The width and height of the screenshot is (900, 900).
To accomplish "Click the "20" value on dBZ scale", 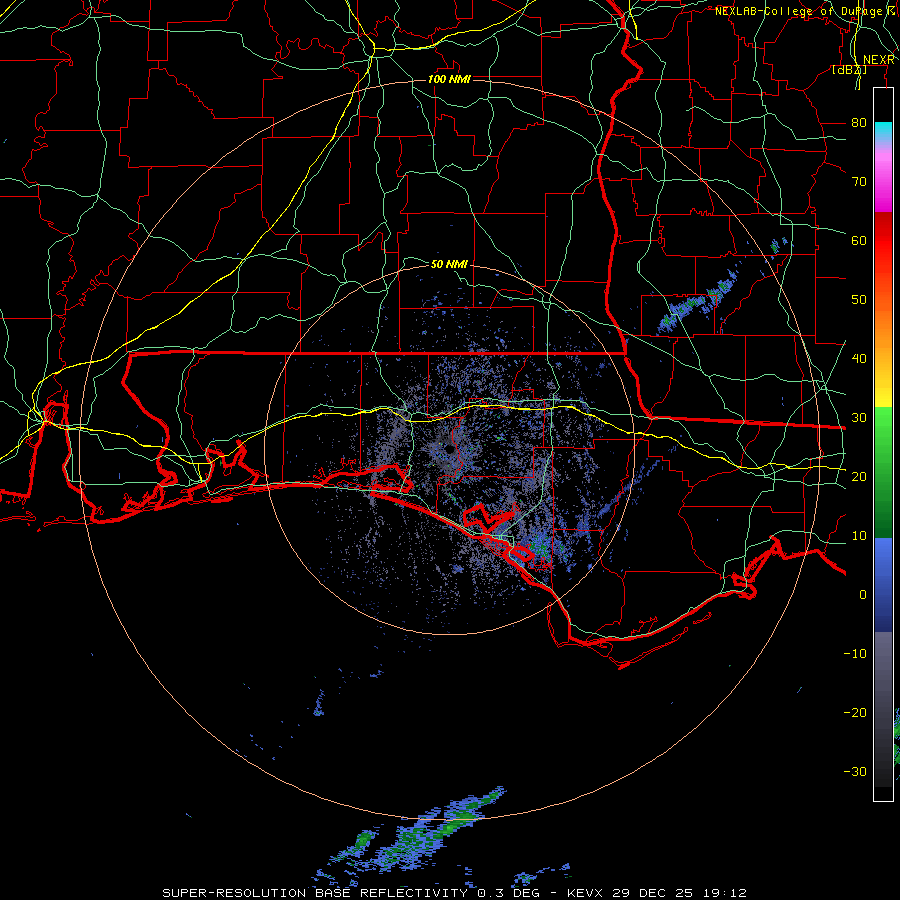I will pyautogui.click(x=859, y=476).
